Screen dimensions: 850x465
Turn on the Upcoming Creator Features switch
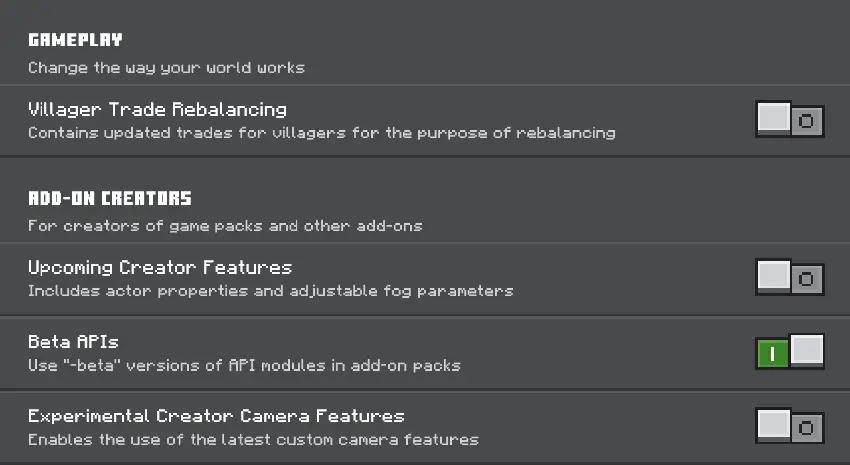789,278
